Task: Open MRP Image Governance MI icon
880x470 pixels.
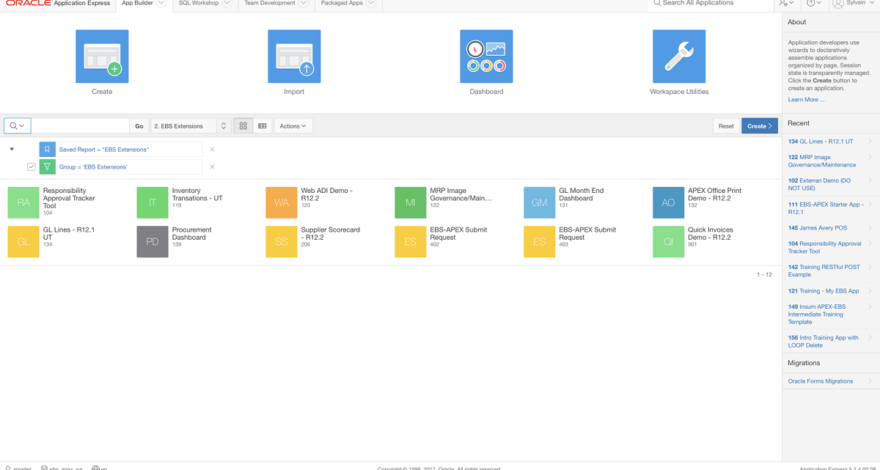Action: tap(410, 203)
